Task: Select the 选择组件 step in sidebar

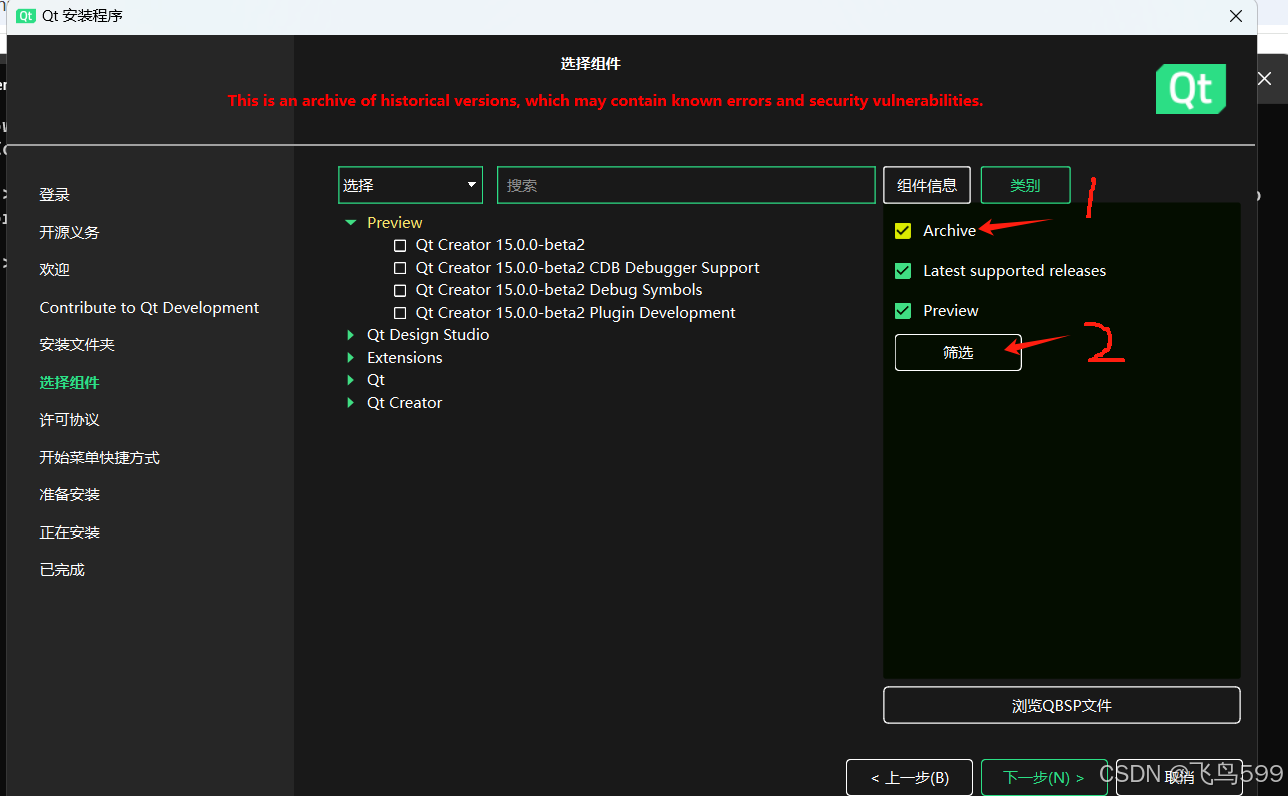Action: click(x=70, y=383)
